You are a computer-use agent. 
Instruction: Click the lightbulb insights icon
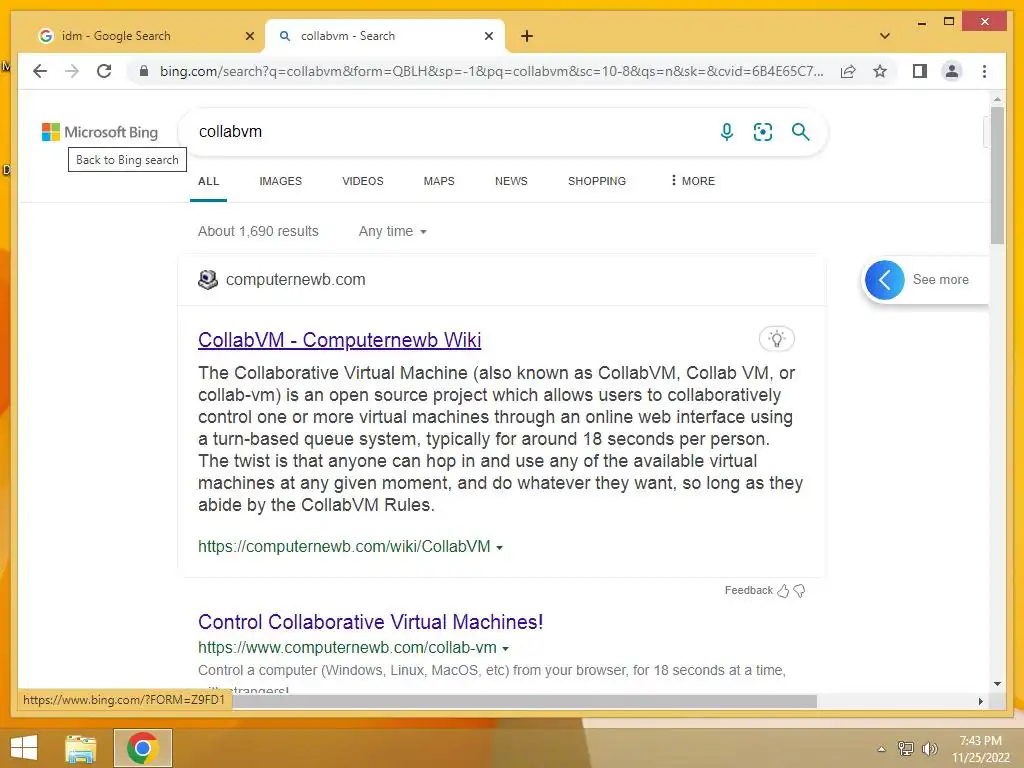click(776, 339)
